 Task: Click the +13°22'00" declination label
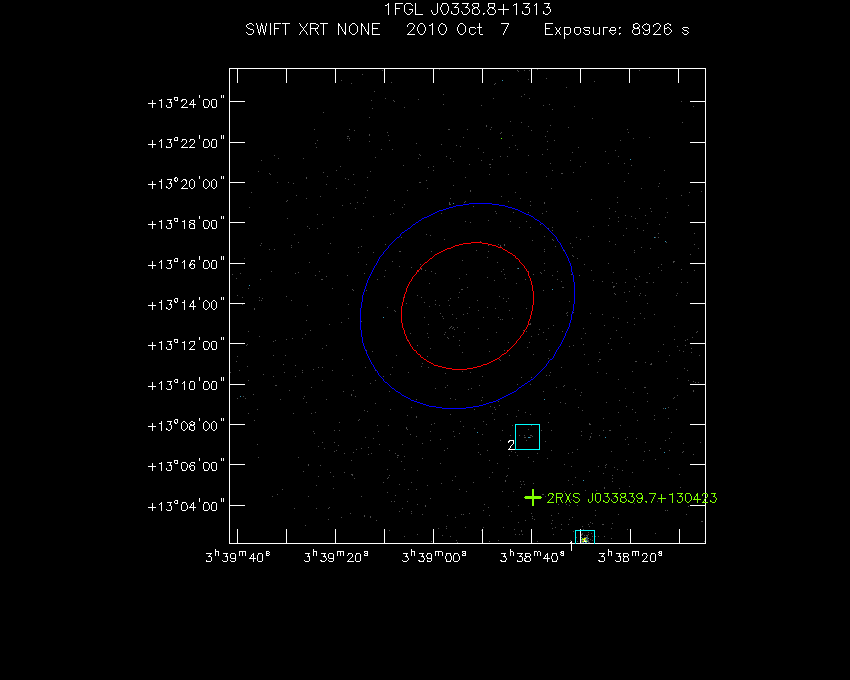[186, 143]
